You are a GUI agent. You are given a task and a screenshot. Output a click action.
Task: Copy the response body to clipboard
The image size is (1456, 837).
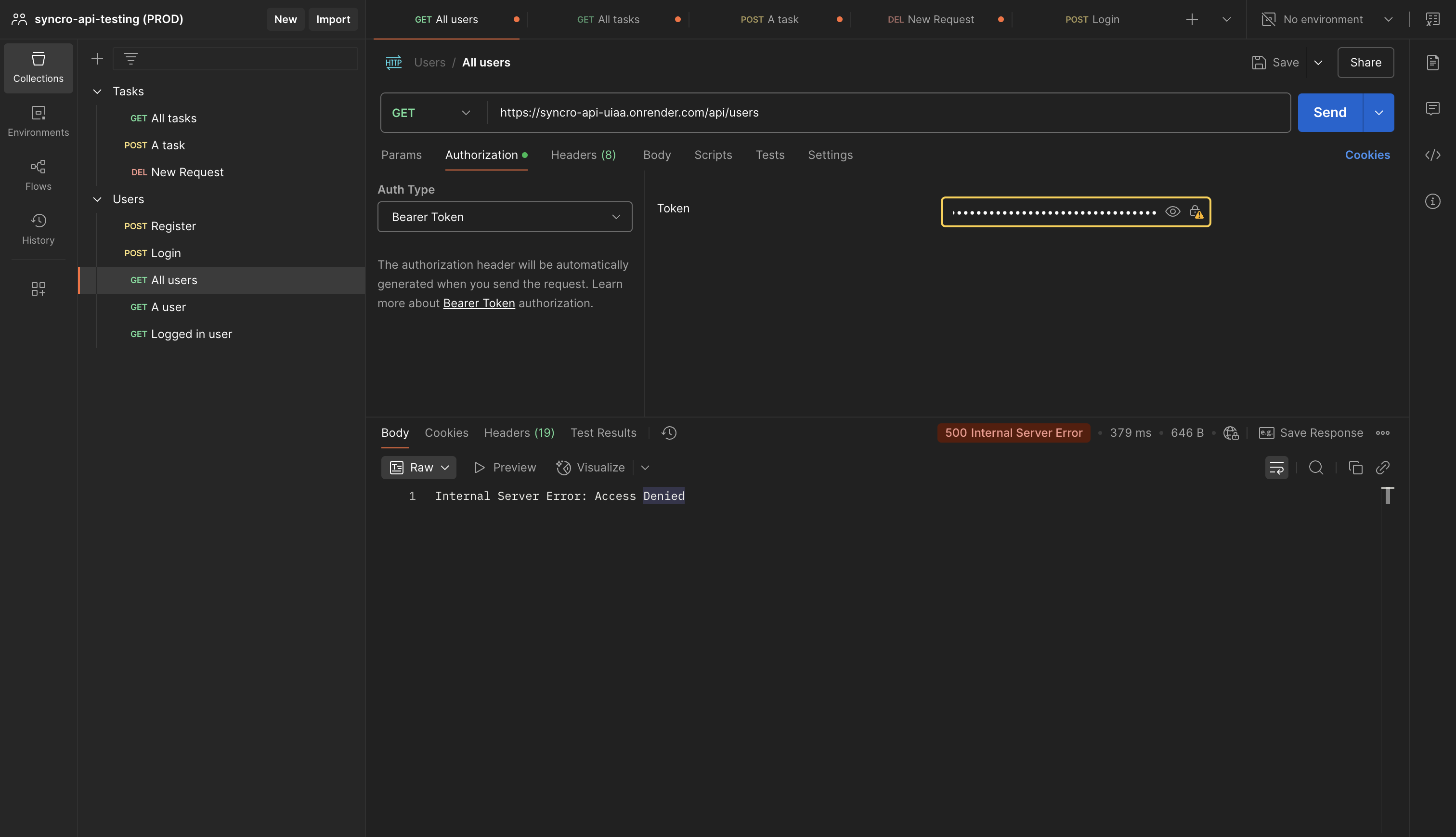(1355, 467)
